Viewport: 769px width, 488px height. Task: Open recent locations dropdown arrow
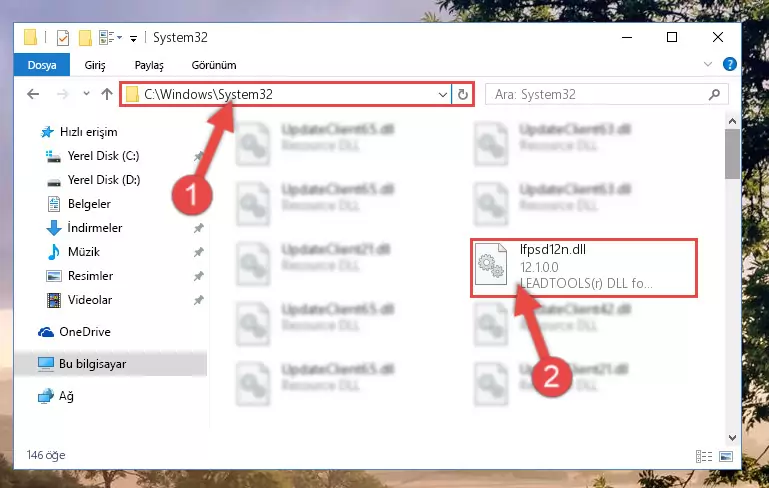pyautogui.click(x=86, y=94)
